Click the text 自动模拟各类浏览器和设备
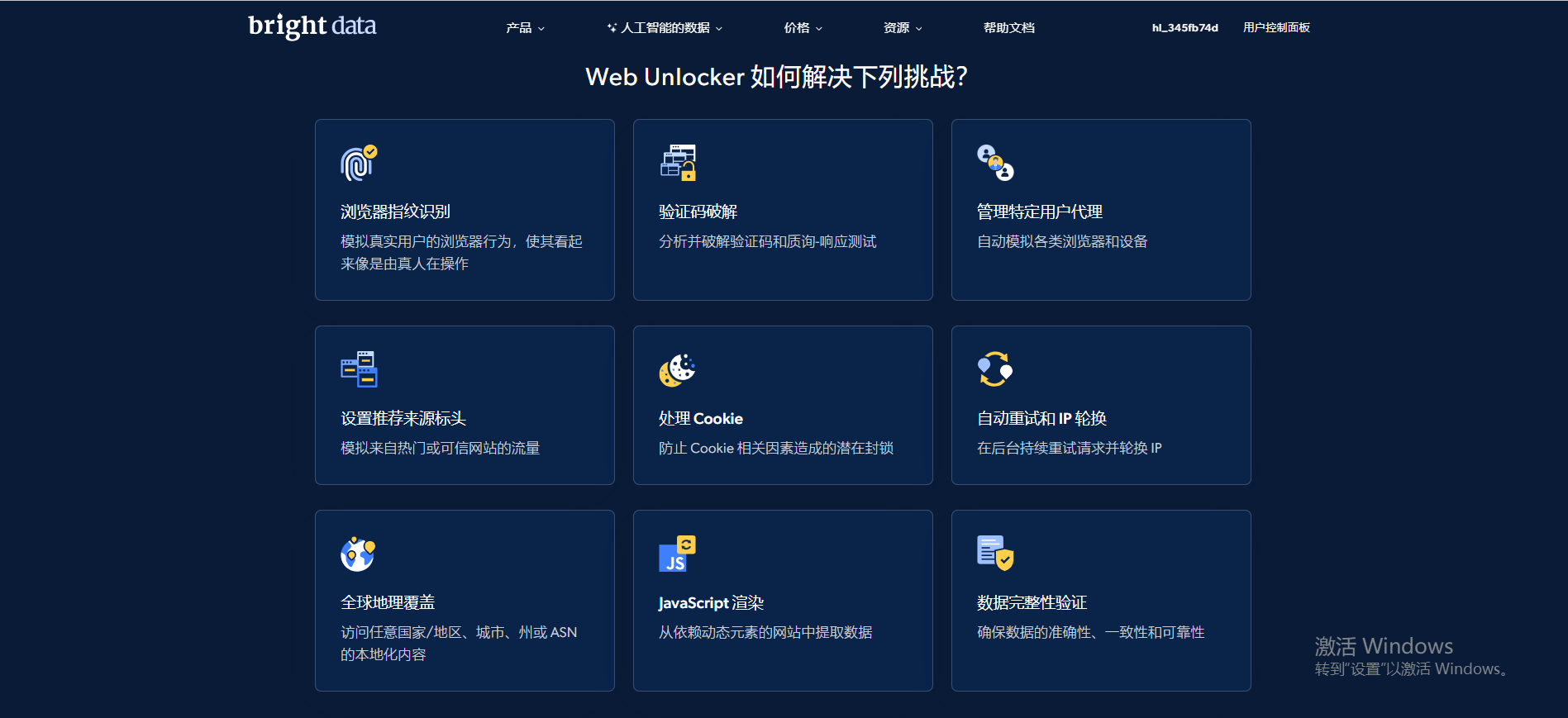The height and width of the screenshot is (718, 1568). (x=1062, y=241)
